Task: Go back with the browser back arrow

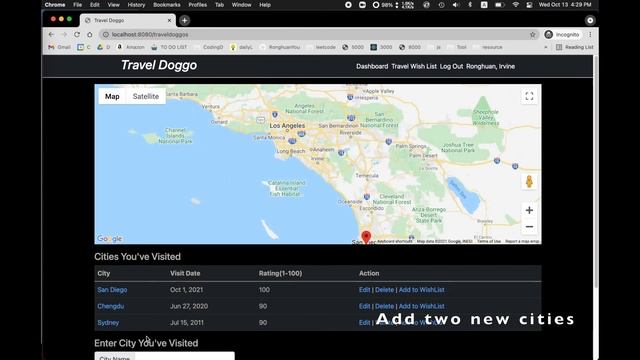Action: click(x=51, y=35)
